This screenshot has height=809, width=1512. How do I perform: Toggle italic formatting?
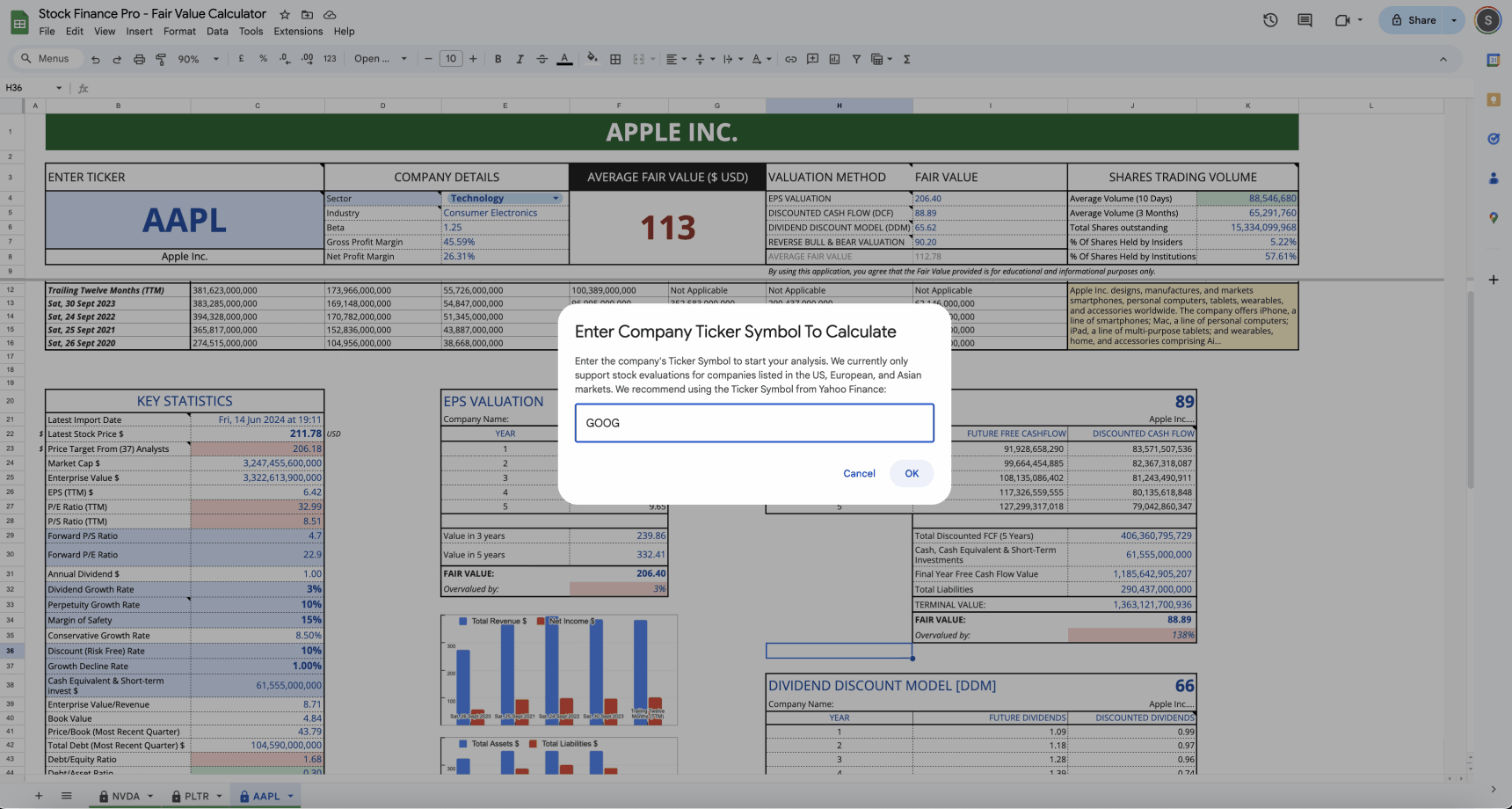coord(520,59)
